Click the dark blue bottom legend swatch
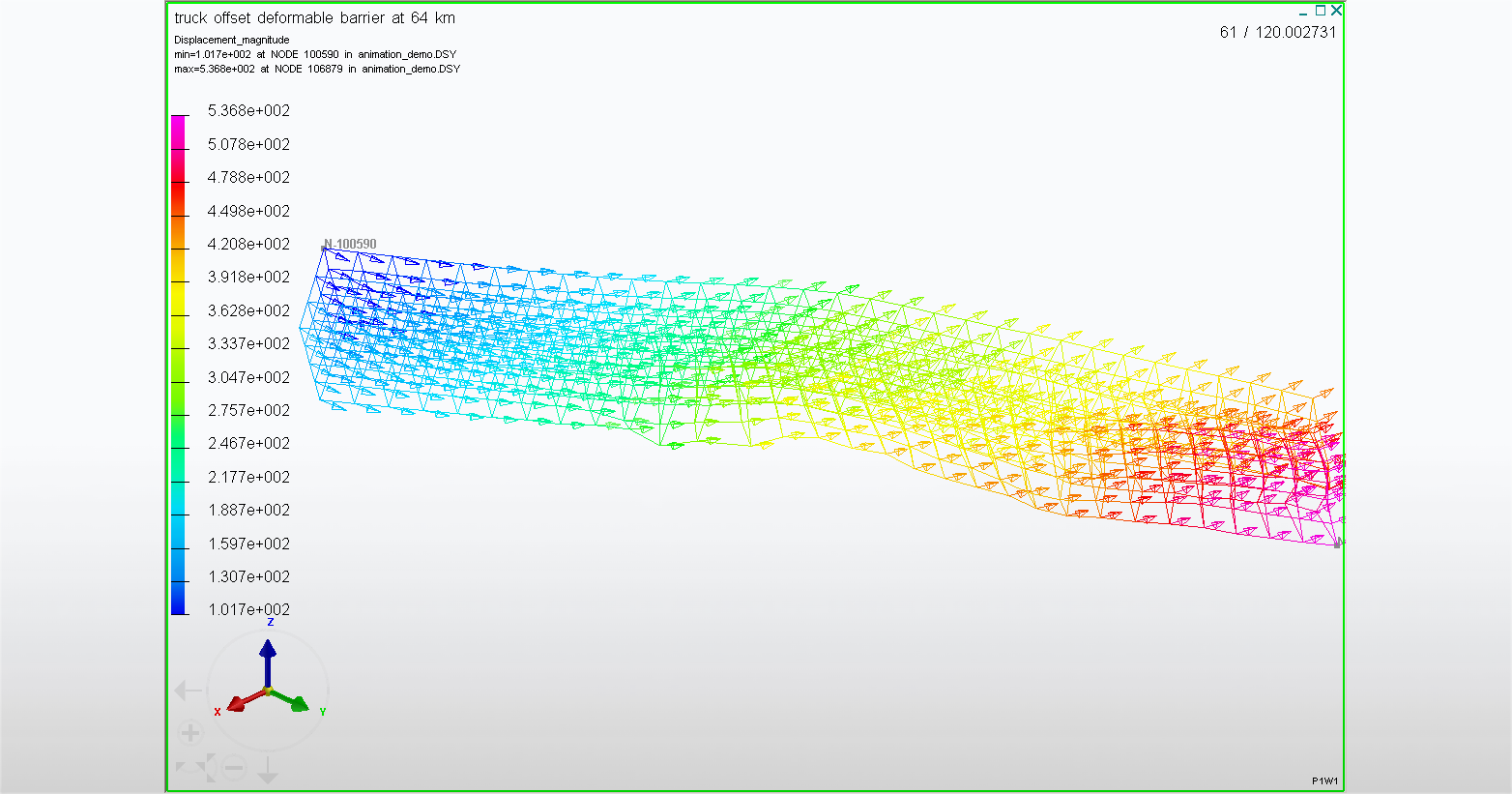1512x794 pixels. (x=179, y=602)
